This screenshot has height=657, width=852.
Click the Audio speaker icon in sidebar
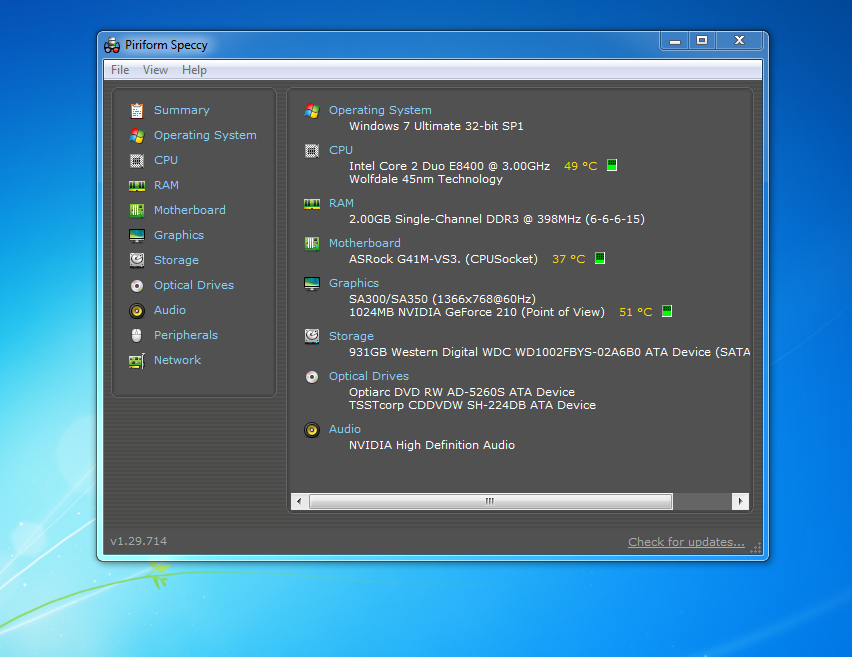point(137,310)
